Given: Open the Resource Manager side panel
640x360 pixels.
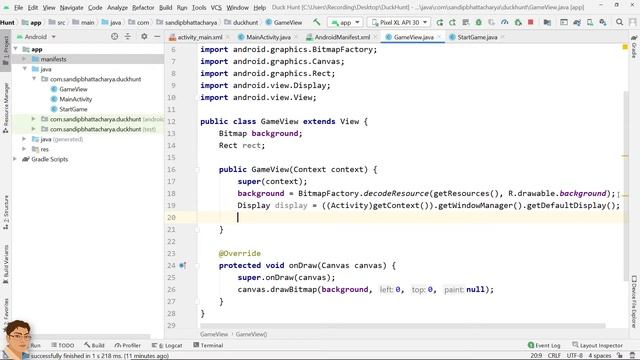Looking at the screenshot, I should point(6,107).
